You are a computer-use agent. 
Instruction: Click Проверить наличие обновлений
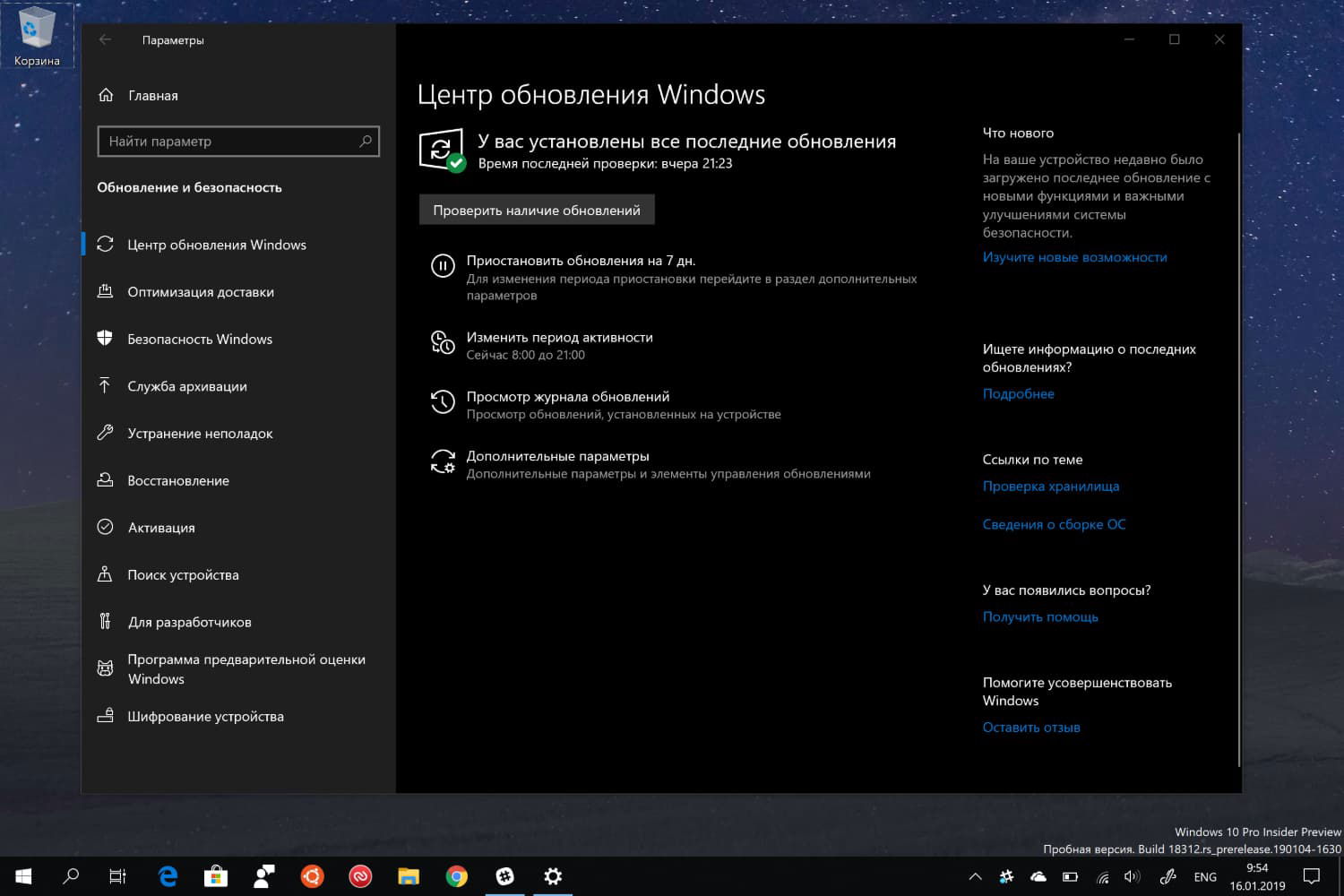(x=536, y=209)
